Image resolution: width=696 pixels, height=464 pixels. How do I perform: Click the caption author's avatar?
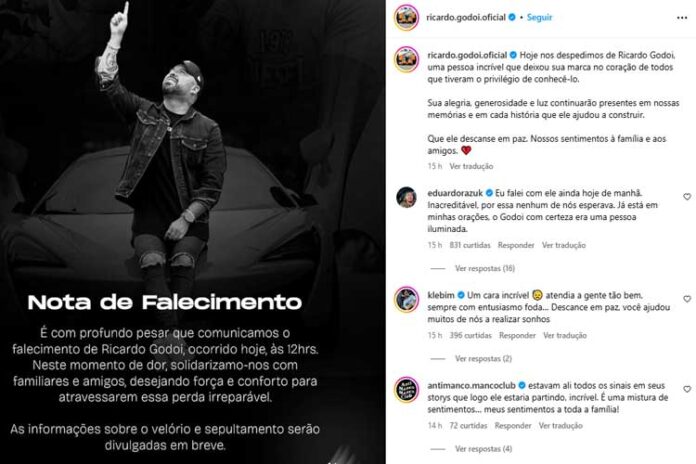pos(407,59)
